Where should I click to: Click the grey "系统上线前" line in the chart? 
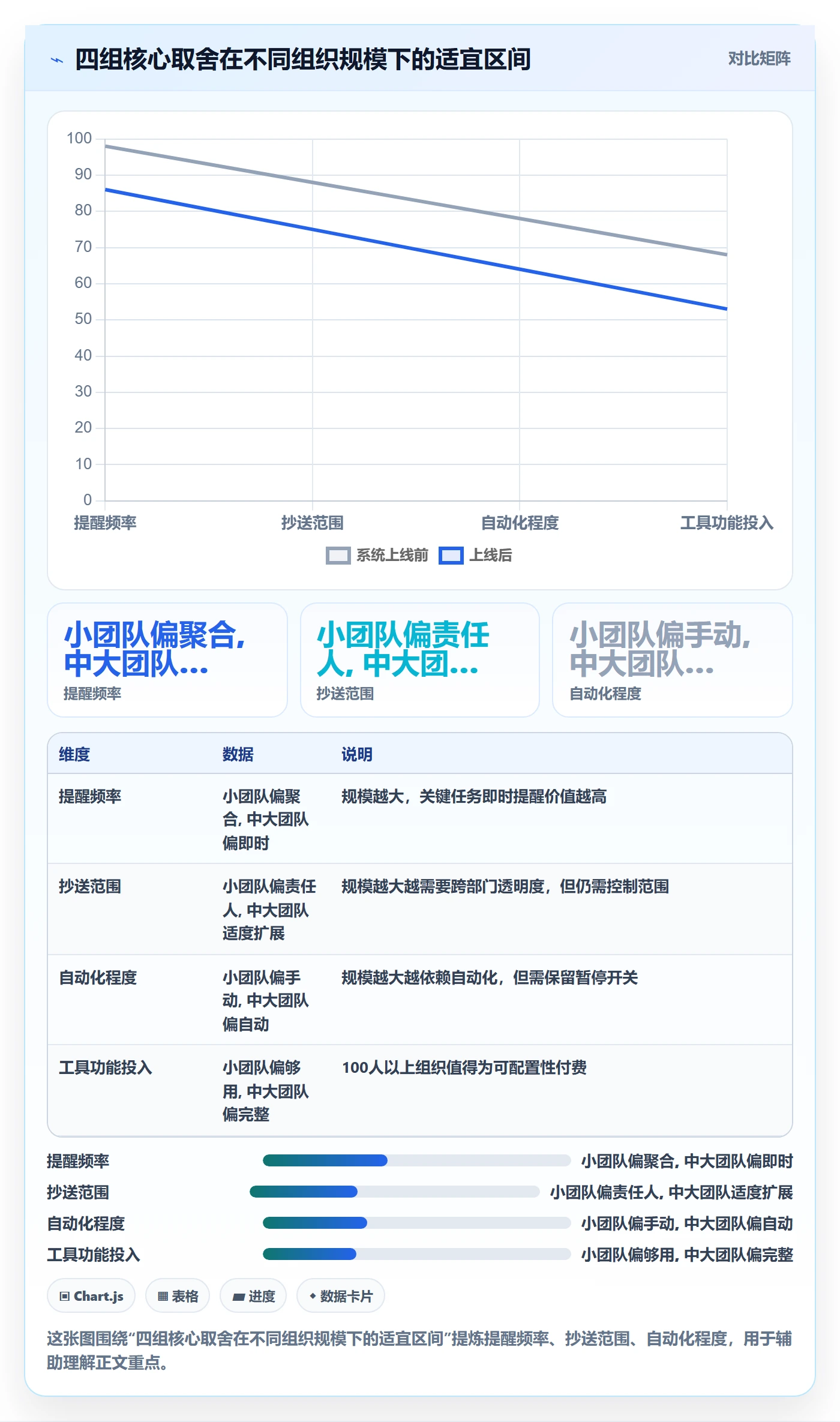coord(416,200)
